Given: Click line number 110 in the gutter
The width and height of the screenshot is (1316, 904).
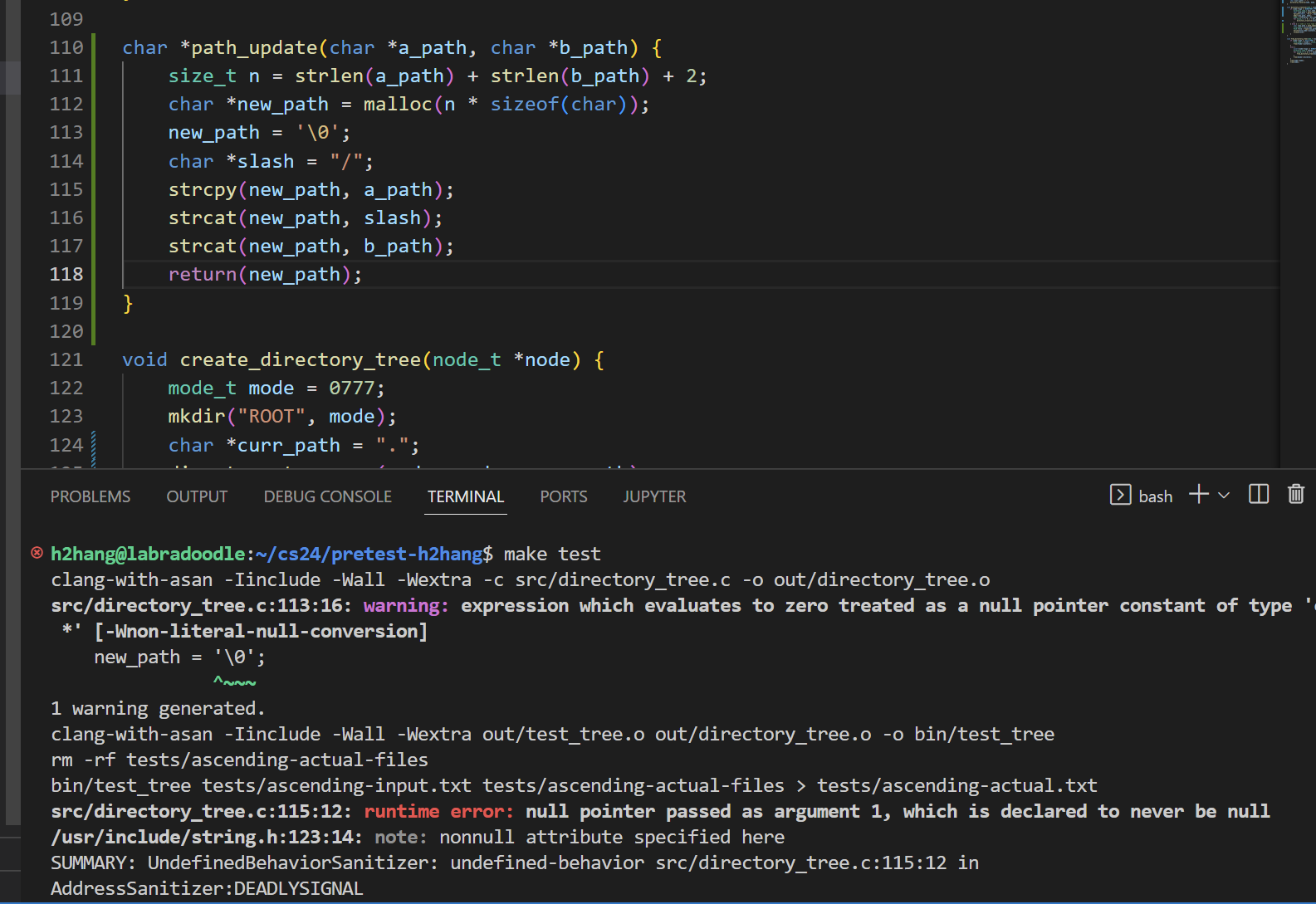Looking at the screenshot, I should (x=66, y=47).
